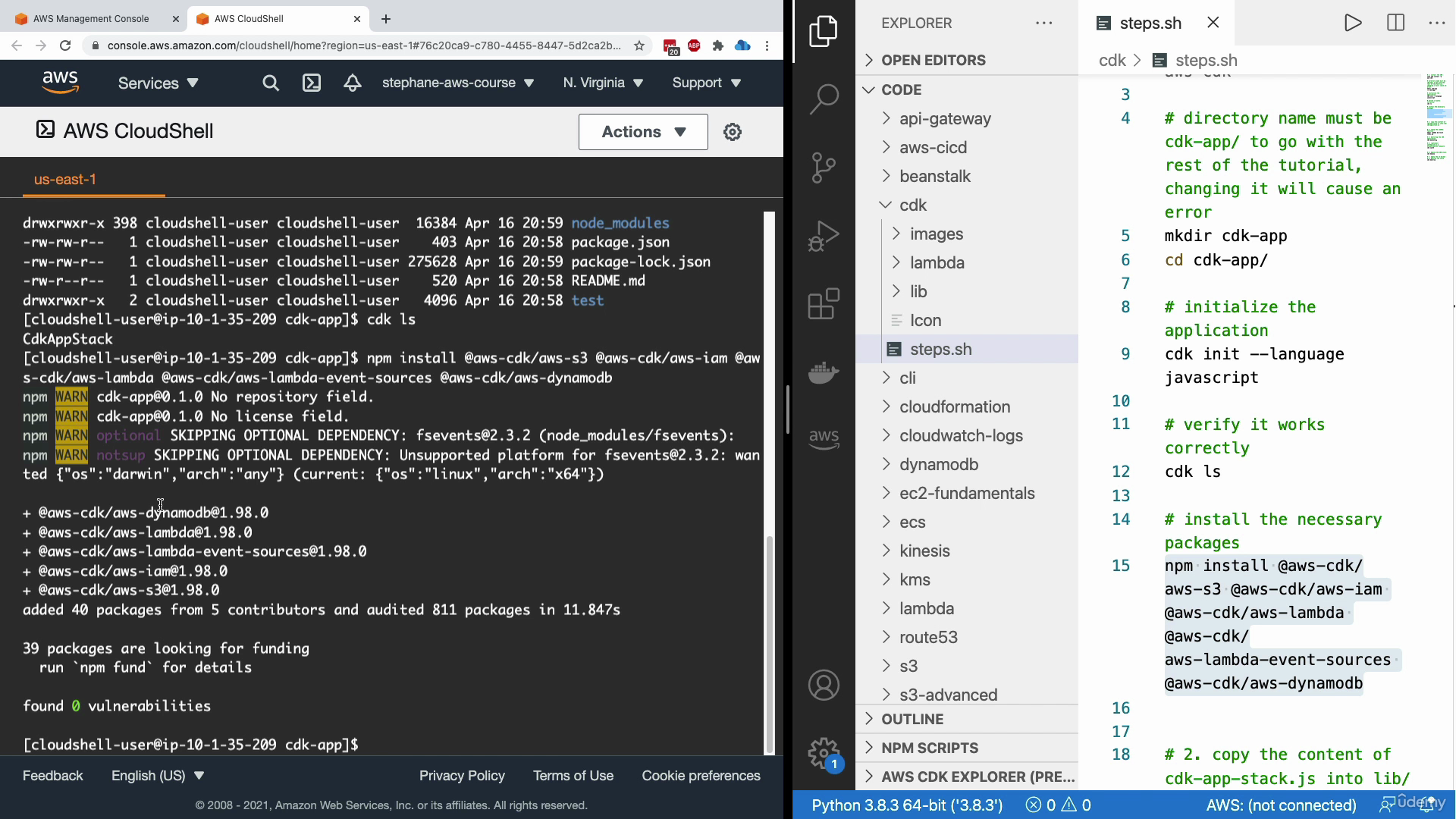Open N. Virginia region selector

tap(603, 83)
